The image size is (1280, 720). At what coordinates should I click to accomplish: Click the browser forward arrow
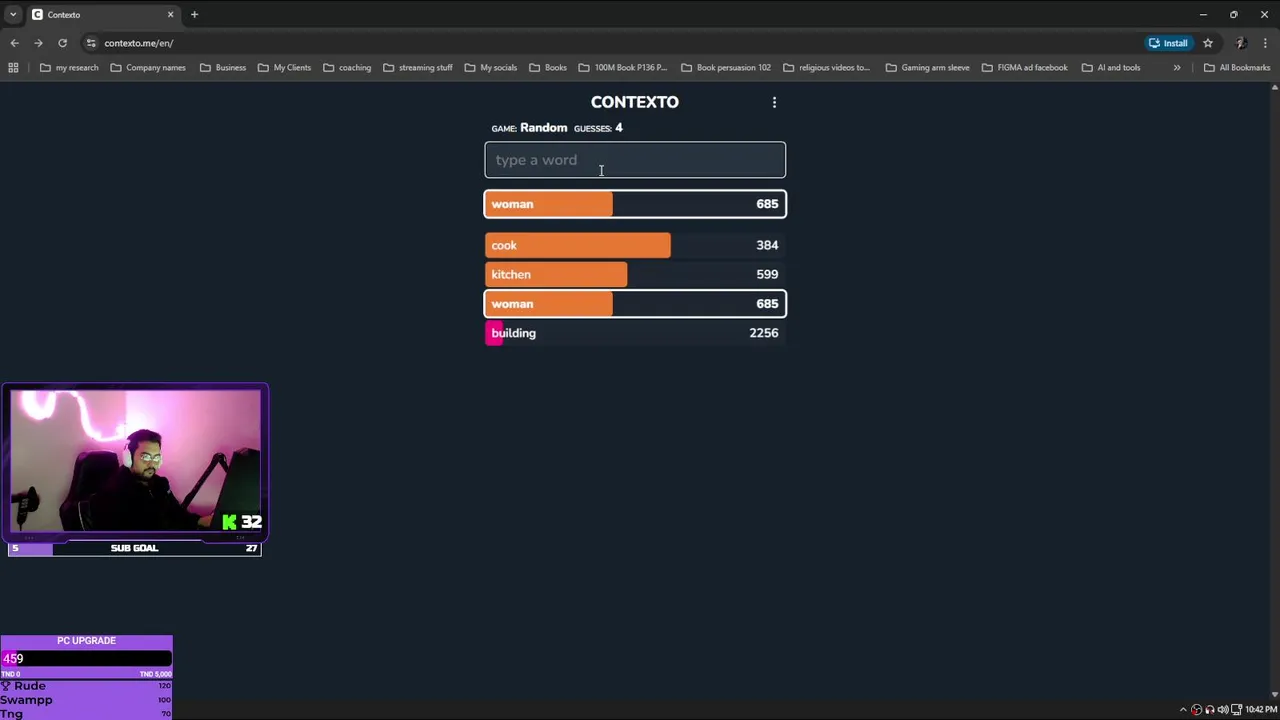[x=38, y=43]
